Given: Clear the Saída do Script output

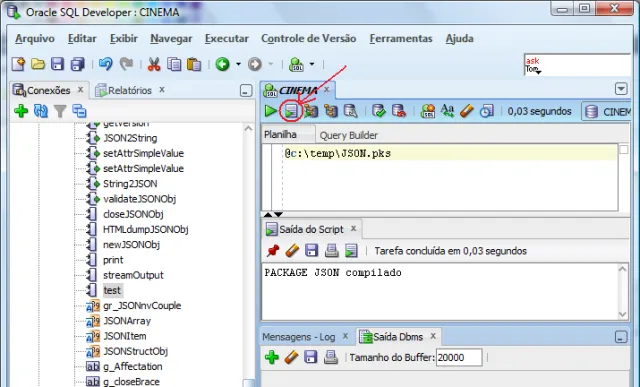Looking at the screenshot, I should 292,250.
